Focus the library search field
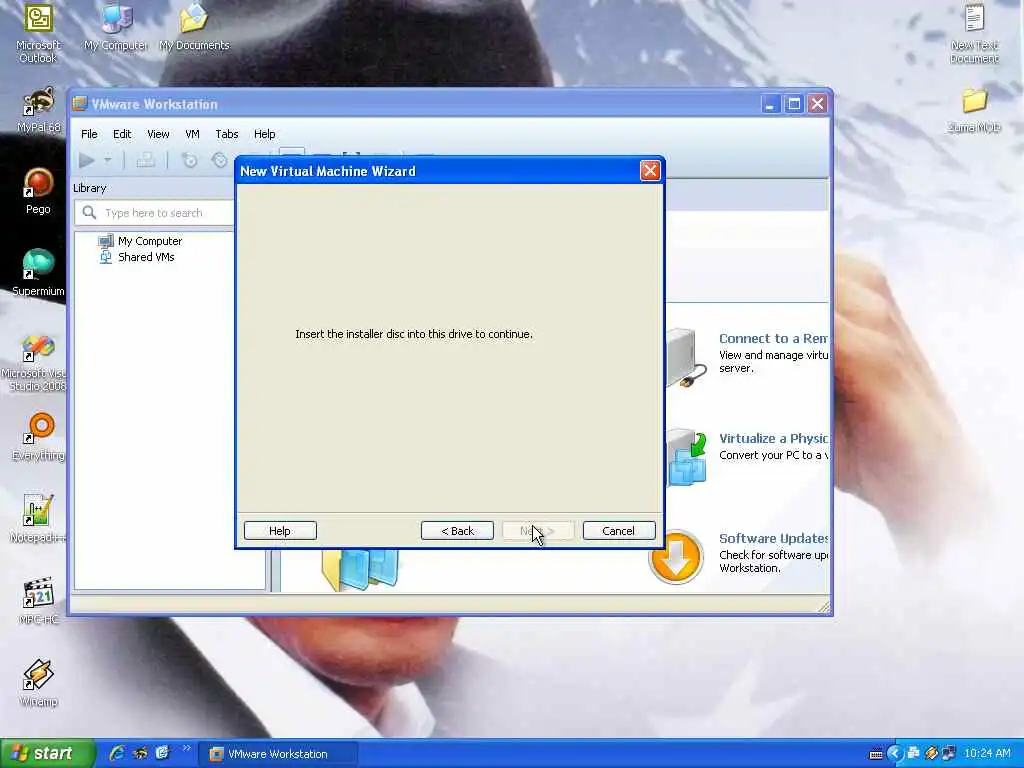 pyautogui.click(x=155, y=213)
